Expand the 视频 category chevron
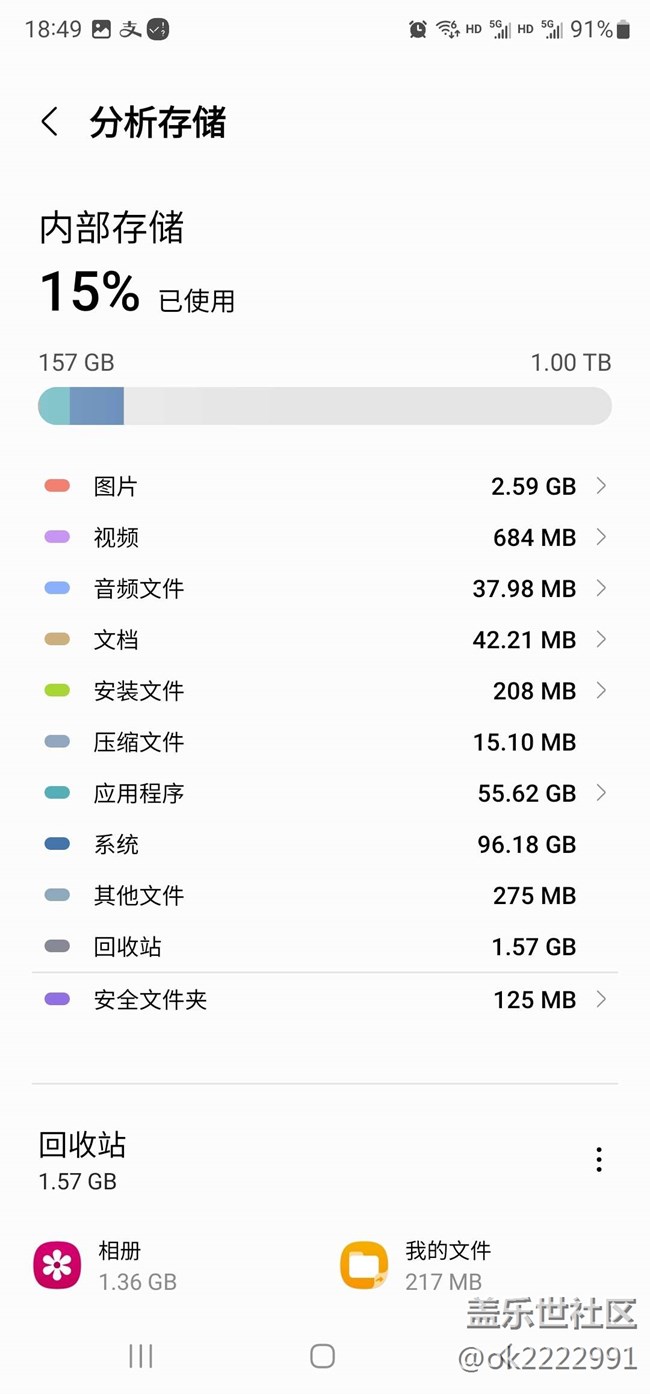The image size is (650, 1394). click(x=601, y=537)
